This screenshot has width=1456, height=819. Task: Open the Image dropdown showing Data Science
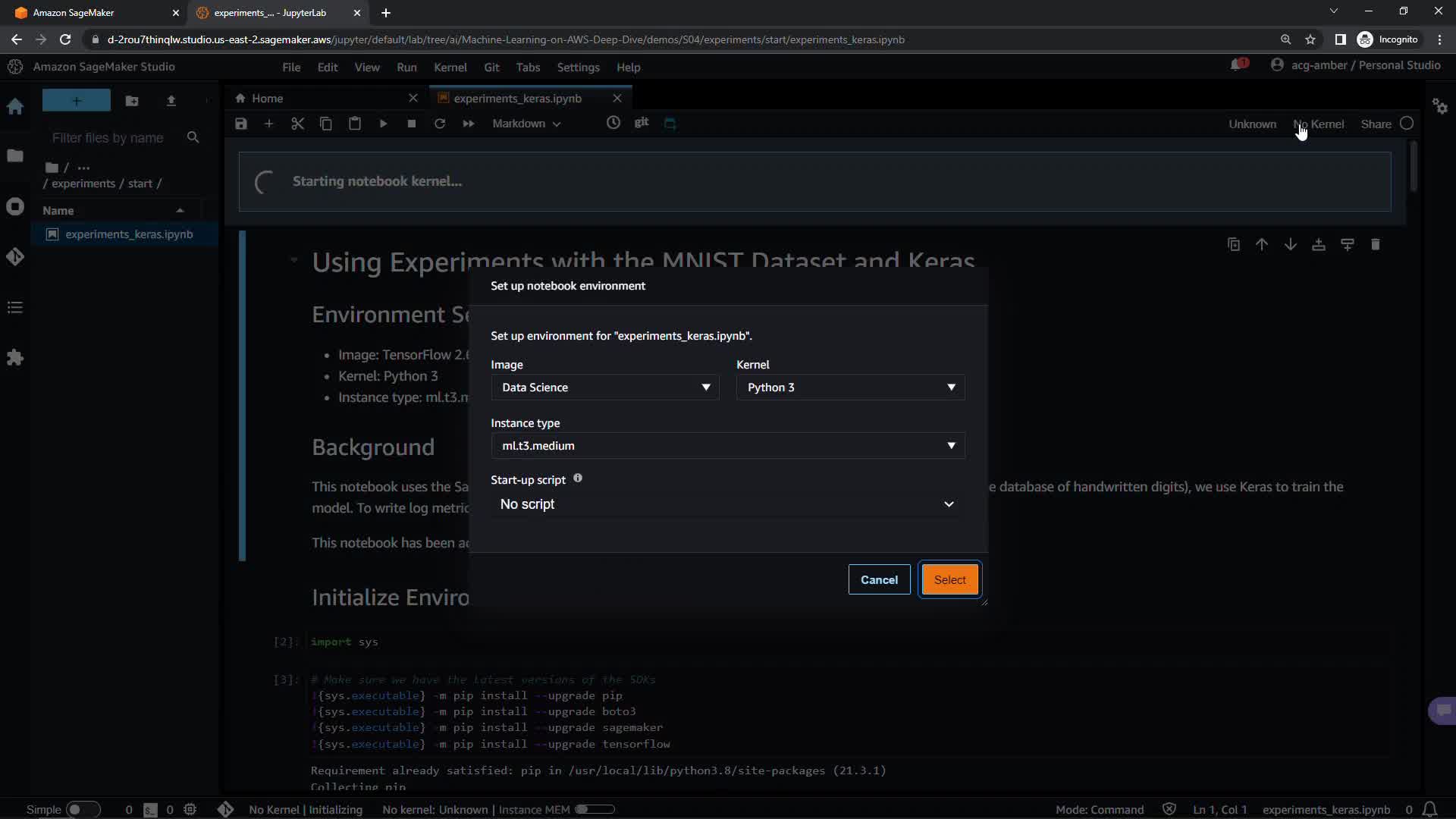[604, 388]
